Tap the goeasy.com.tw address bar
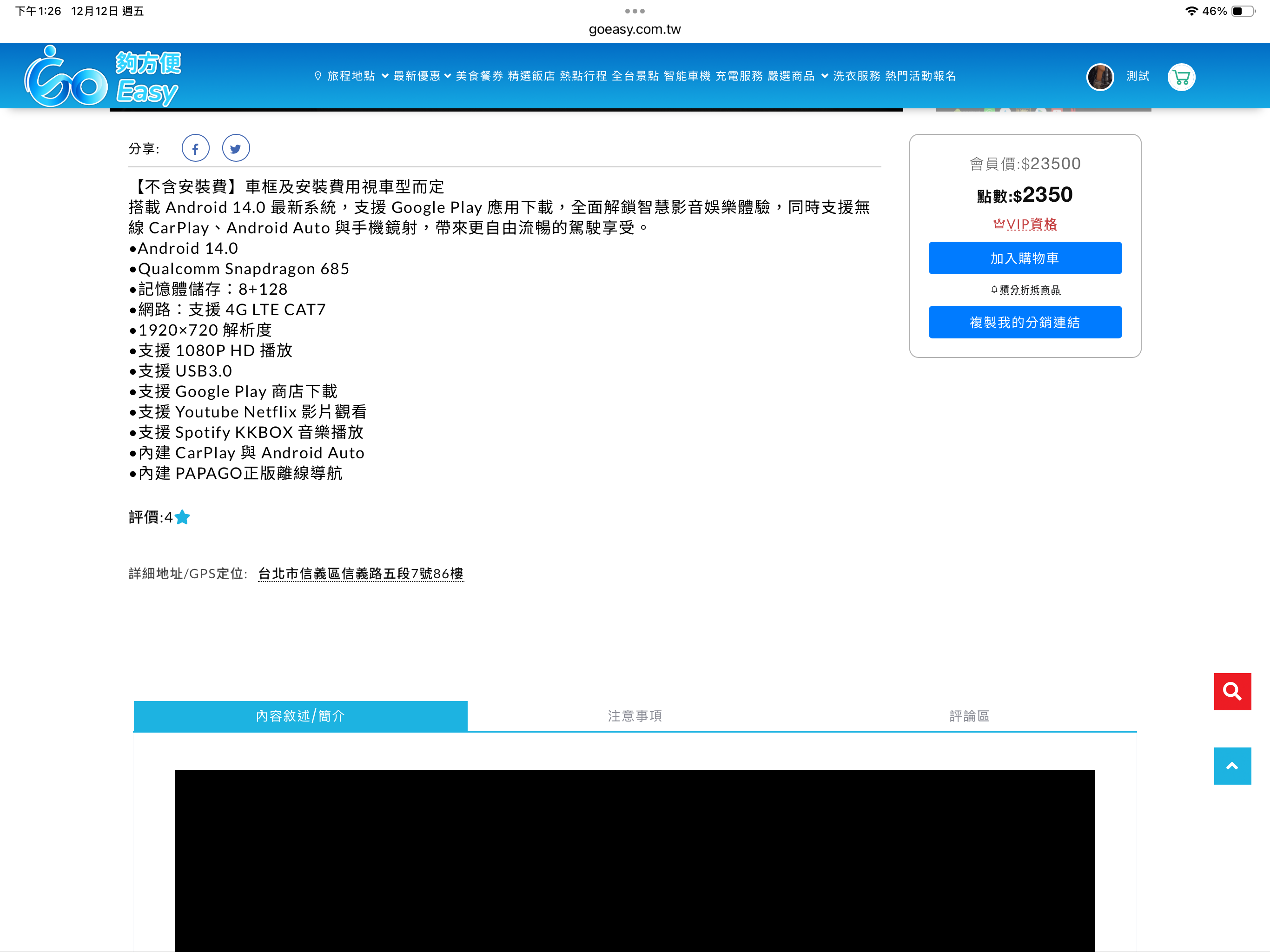 tap(635, 29)
